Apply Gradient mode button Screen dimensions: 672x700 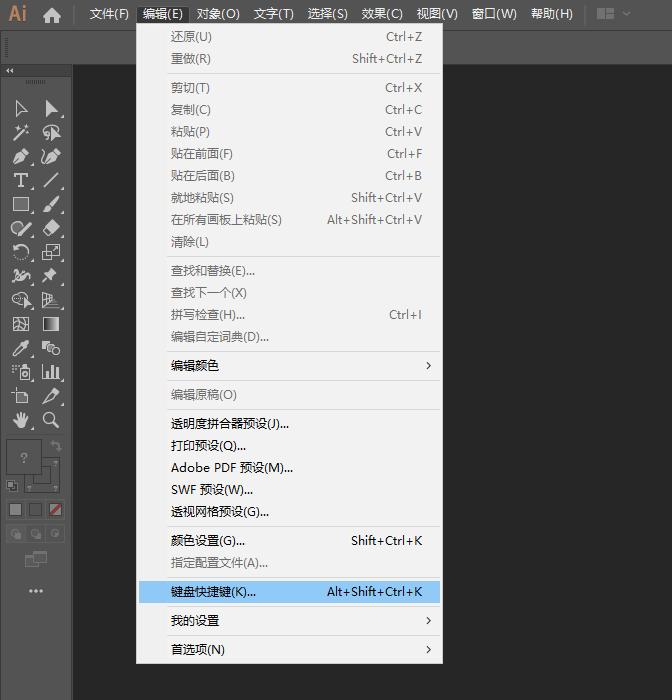click(35, 509)
